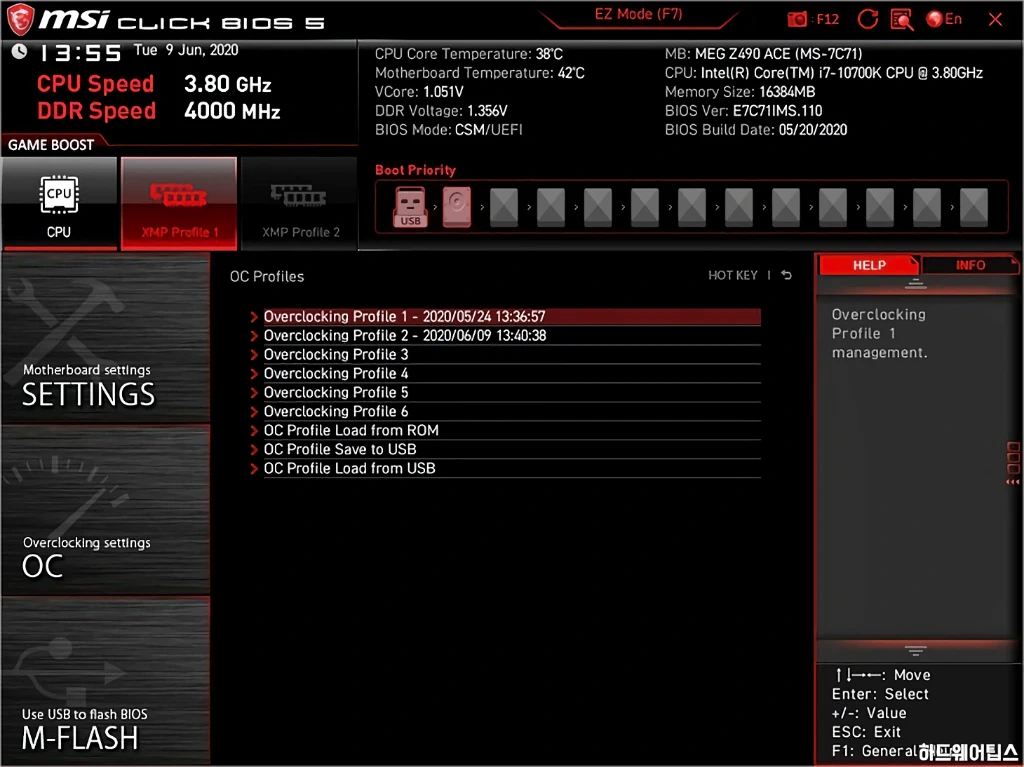Viewport: 1024px width, 767px height.
Task: Click the DDR Voltage 1.356V reading
Action: pyautogui.click(x=441, y=110)
